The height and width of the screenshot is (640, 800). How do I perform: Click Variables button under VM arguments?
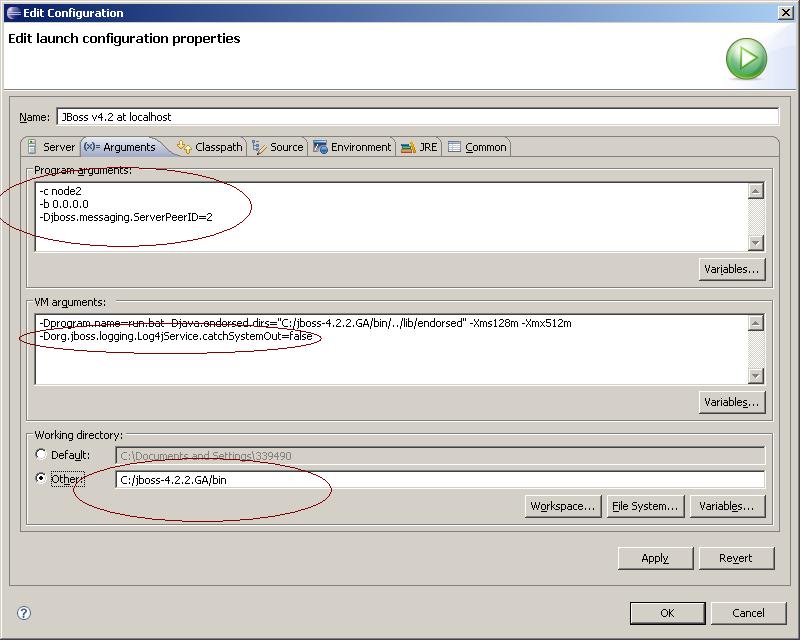[x=732, y=402]
